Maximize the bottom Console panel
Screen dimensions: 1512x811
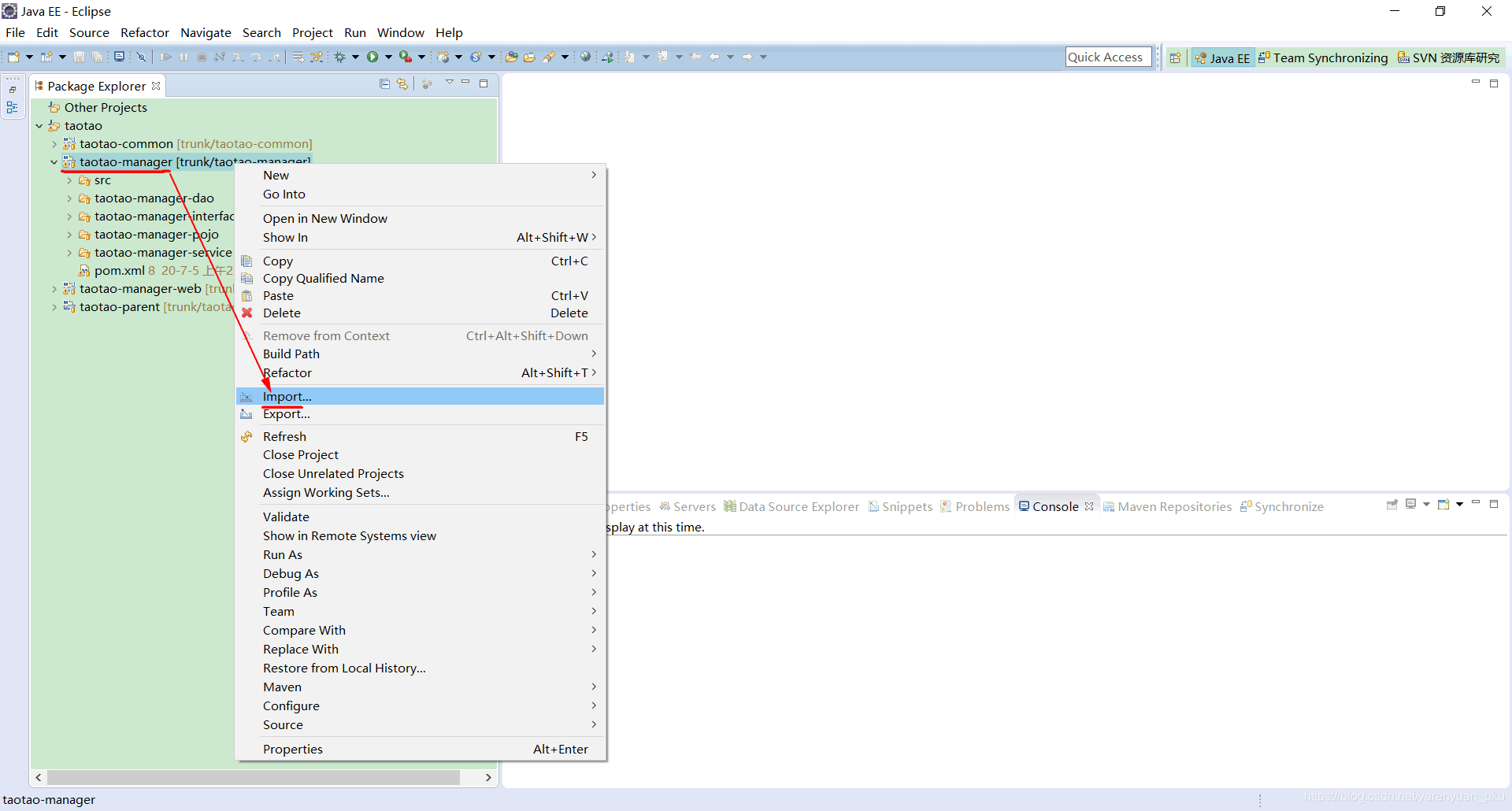tap(1494, 504)
